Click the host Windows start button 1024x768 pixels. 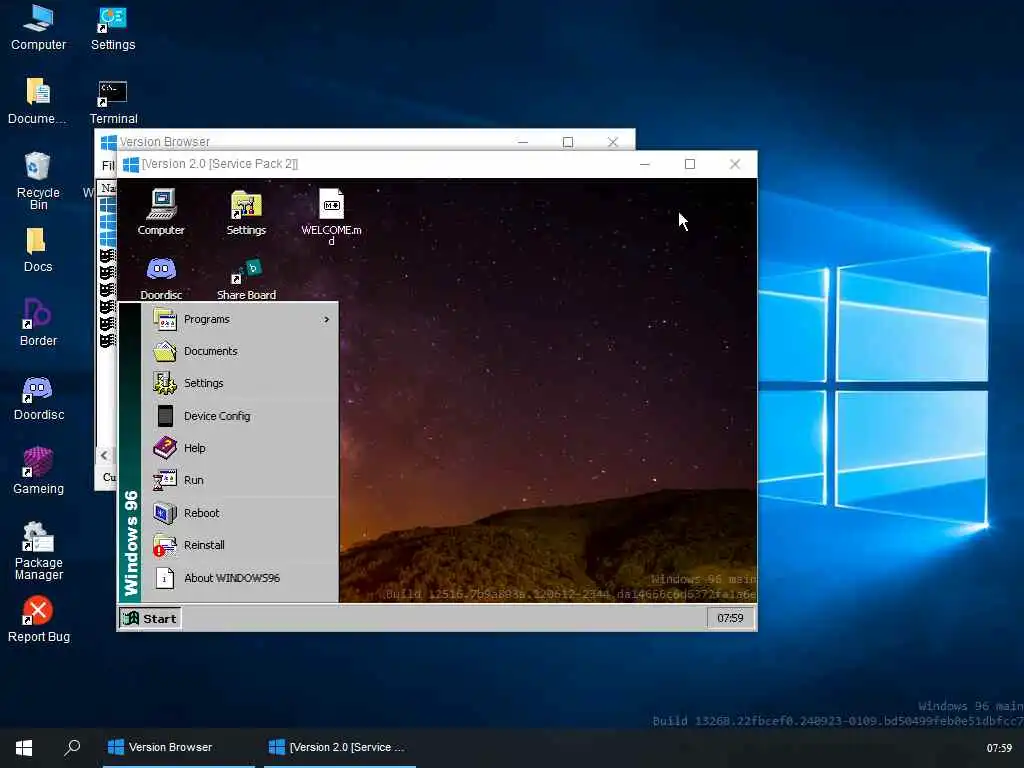(x=24, y=748)
